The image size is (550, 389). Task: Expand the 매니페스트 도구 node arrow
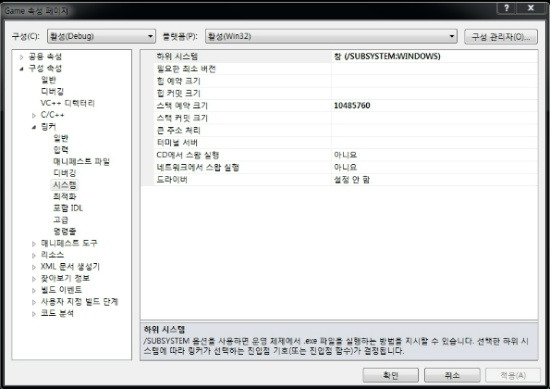pos(34,244)
